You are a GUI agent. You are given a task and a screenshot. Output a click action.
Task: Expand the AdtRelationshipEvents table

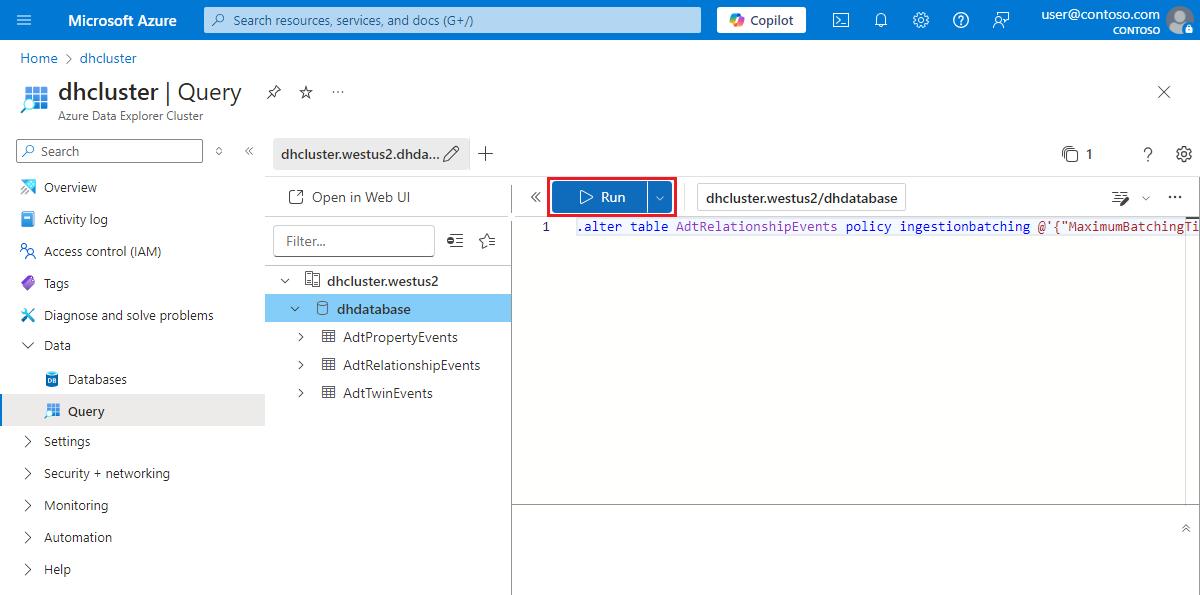click(301, 365)
